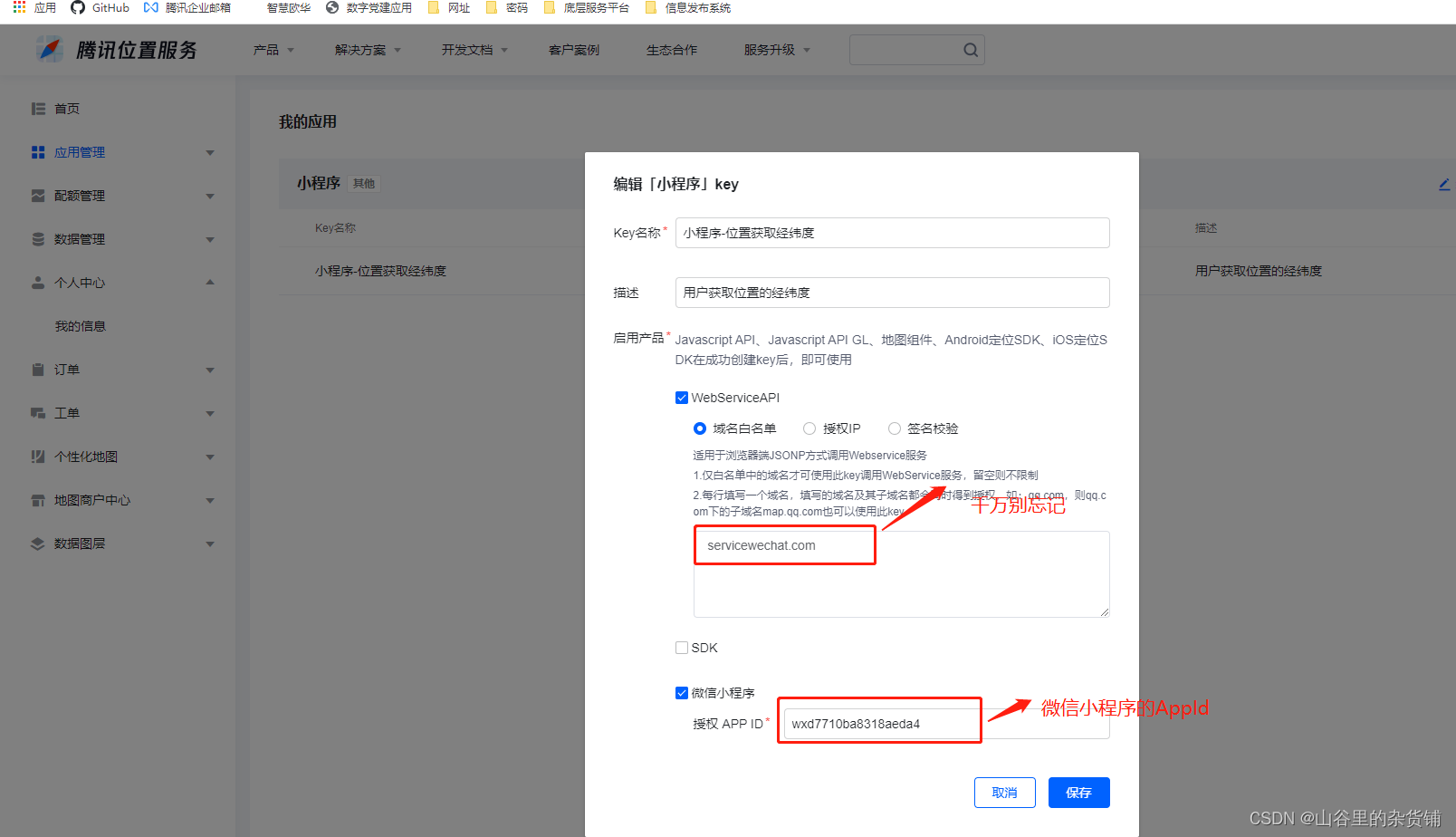
Task: Click the 配额管理 sidebar icon
Action: coord(38,196)
